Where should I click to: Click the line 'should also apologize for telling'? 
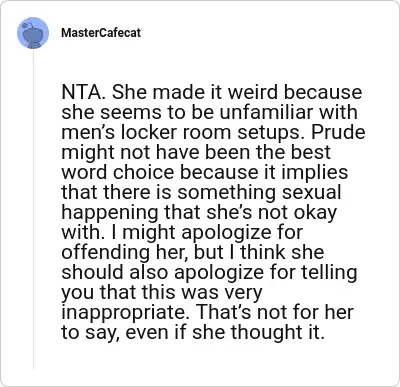coord(209,273)
